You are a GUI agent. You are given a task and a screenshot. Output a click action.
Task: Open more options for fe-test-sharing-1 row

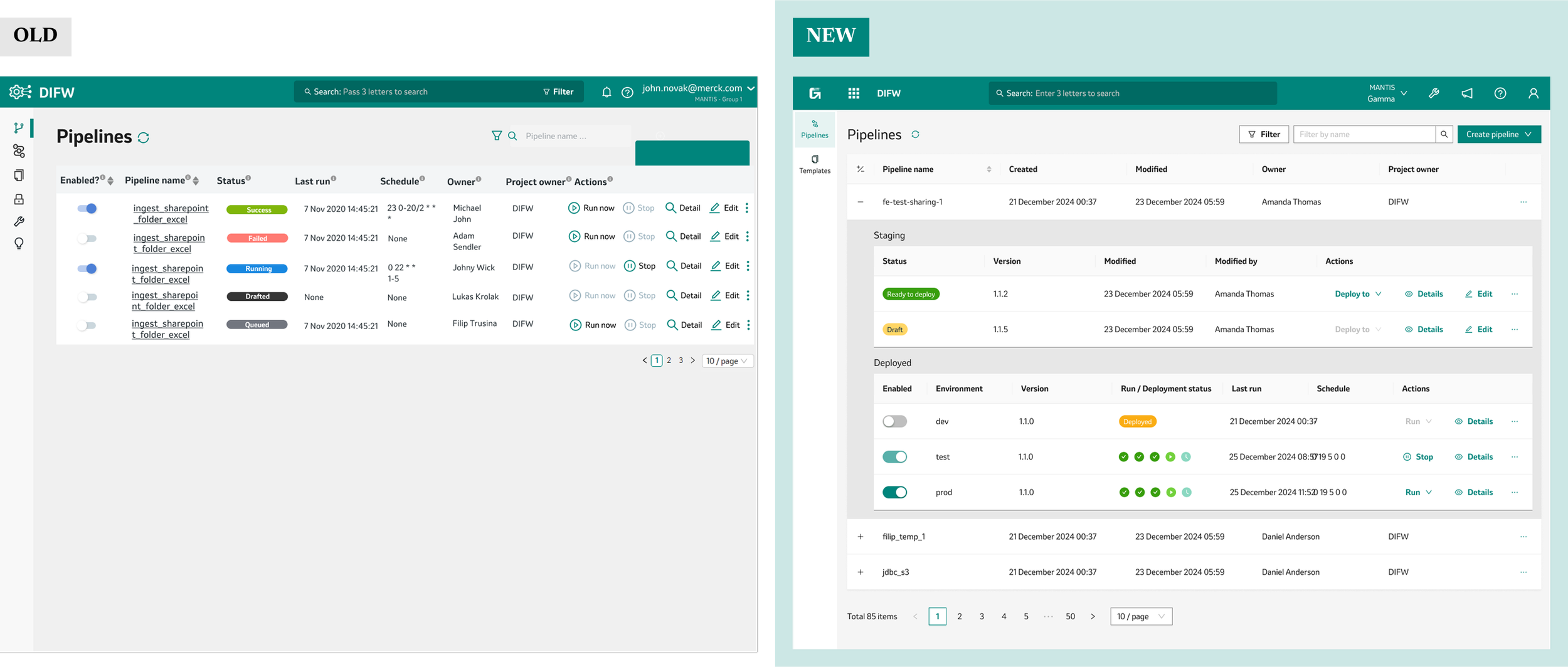(x=1523, y=202)
